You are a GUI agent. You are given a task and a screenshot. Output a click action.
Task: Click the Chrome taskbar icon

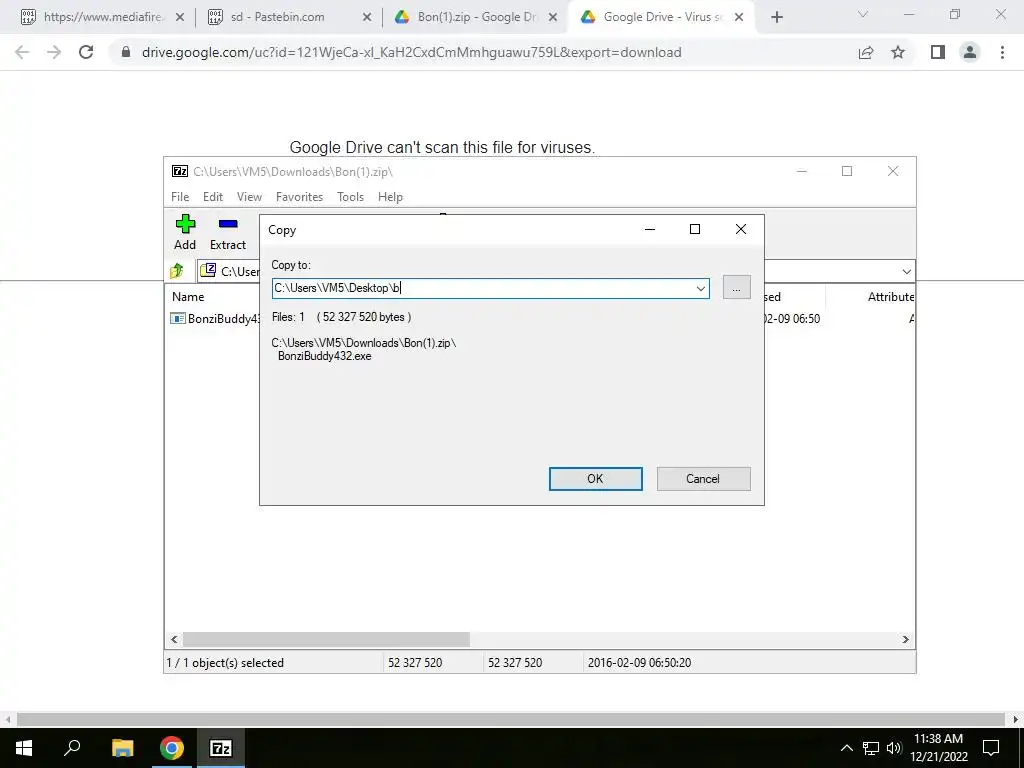point(172,748)
